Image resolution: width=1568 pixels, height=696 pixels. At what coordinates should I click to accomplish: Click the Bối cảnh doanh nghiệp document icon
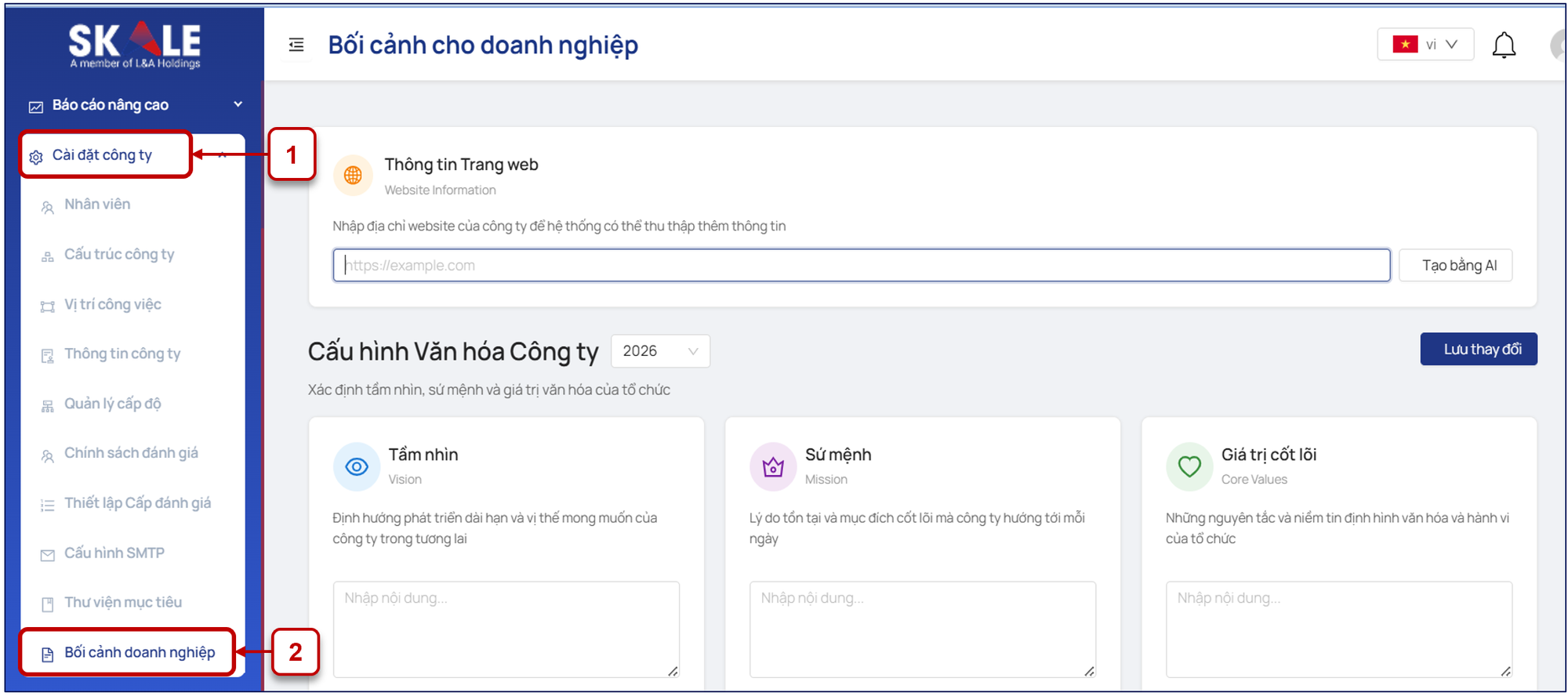(x=48, y=654)
